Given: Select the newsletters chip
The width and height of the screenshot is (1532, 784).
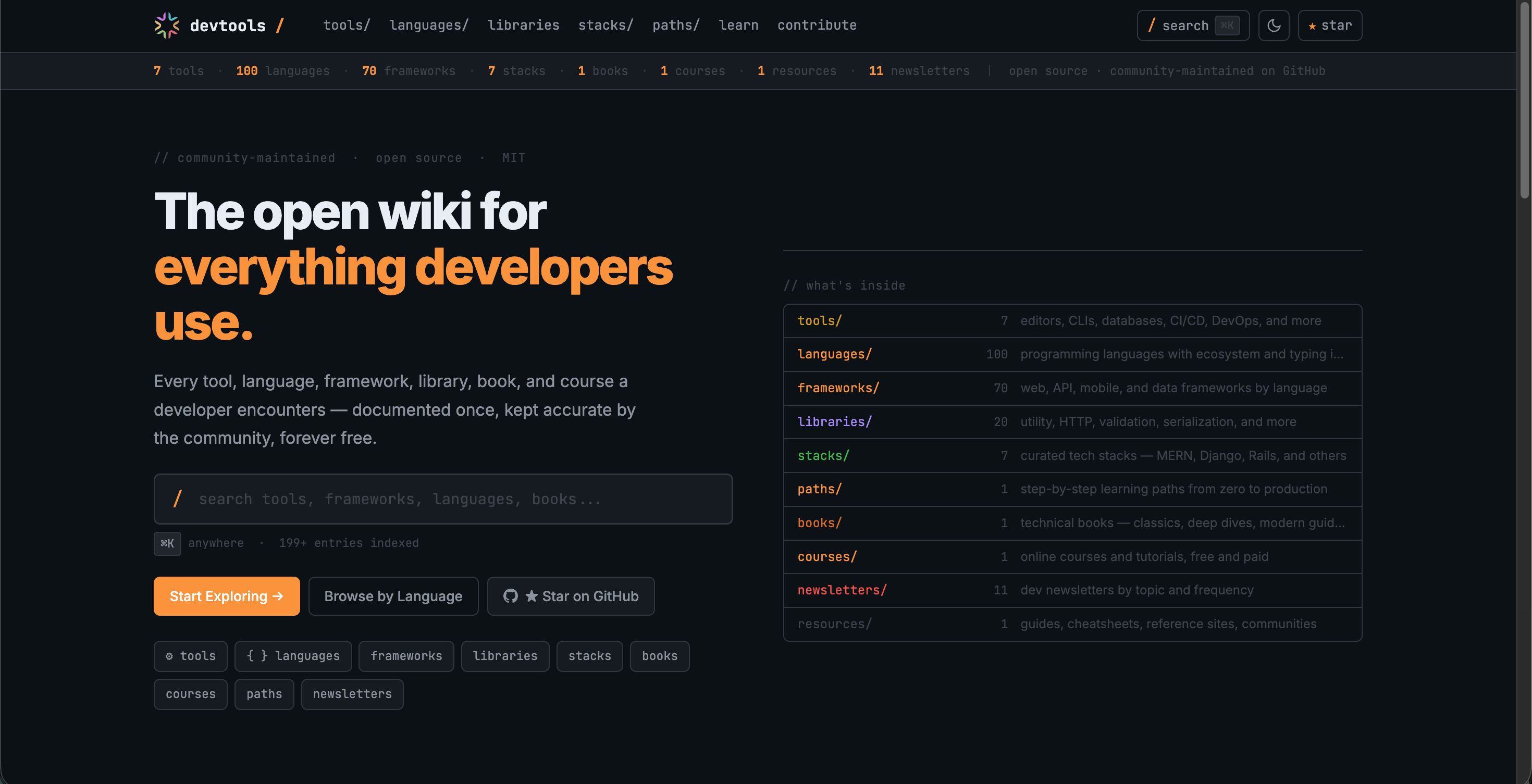Looking at the screenshot, I should (x=352, y=694).
